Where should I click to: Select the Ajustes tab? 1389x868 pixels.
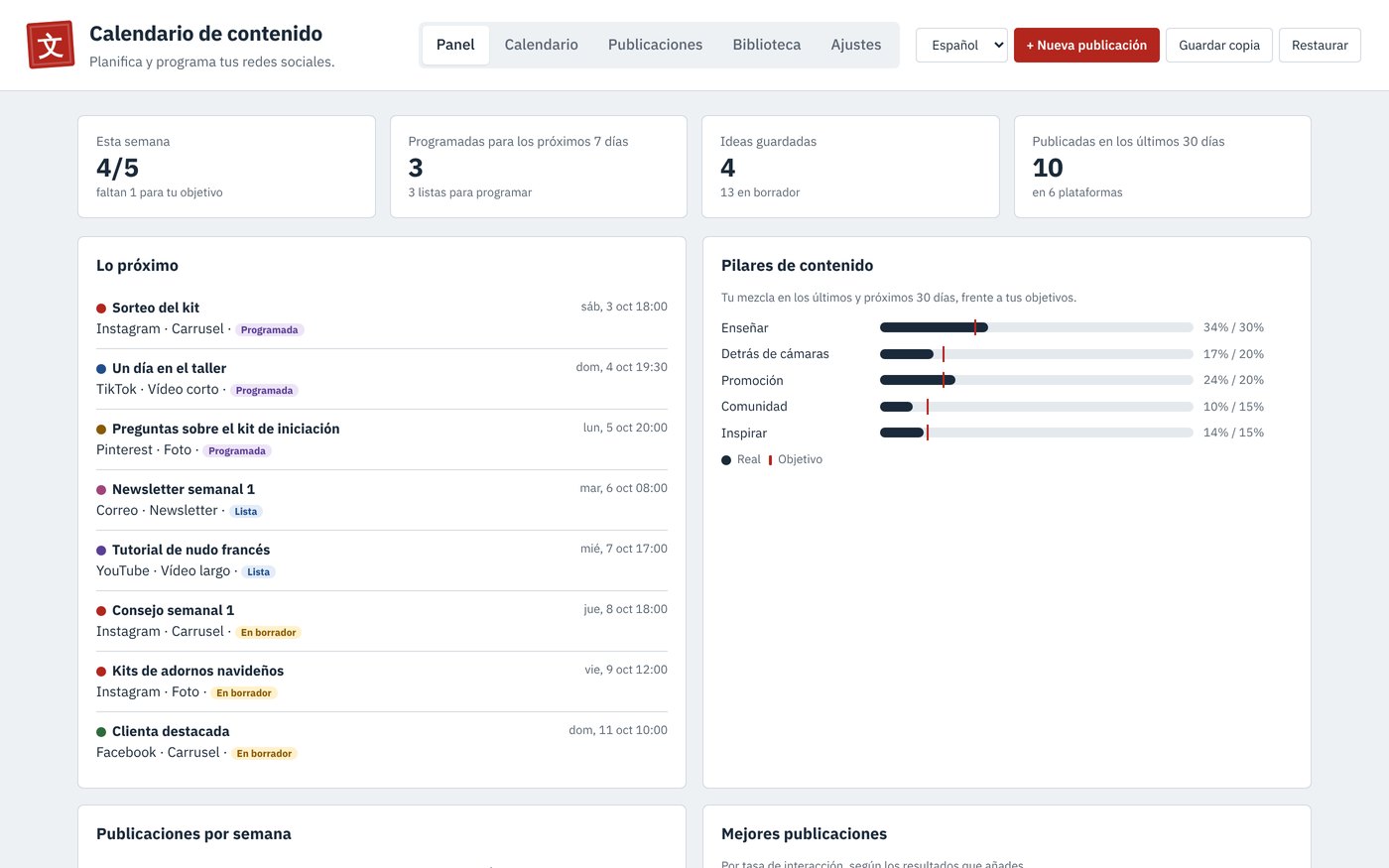(856, 45)
